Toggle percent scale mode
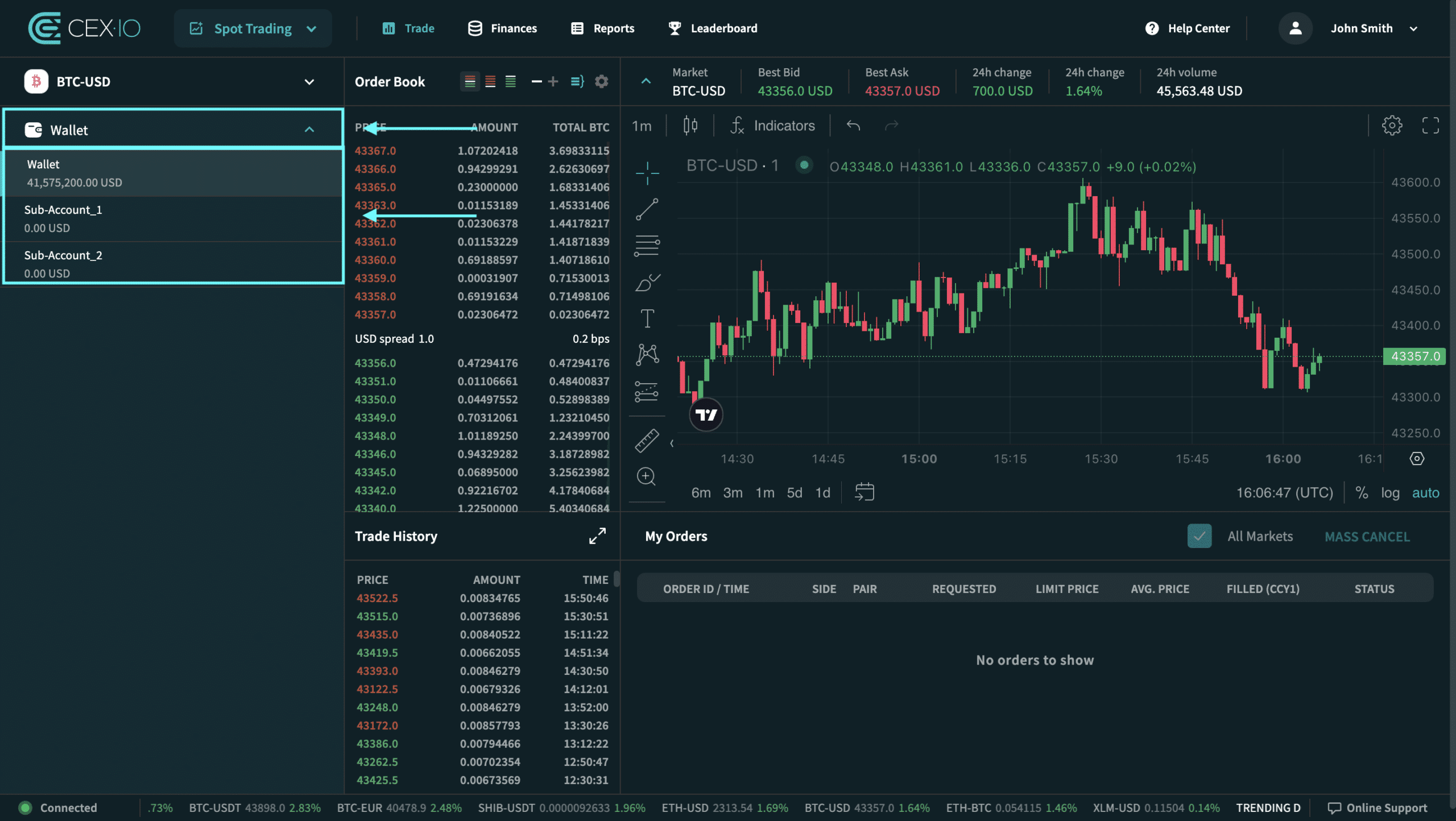The image size is (1456, 821). (1362, 492)
